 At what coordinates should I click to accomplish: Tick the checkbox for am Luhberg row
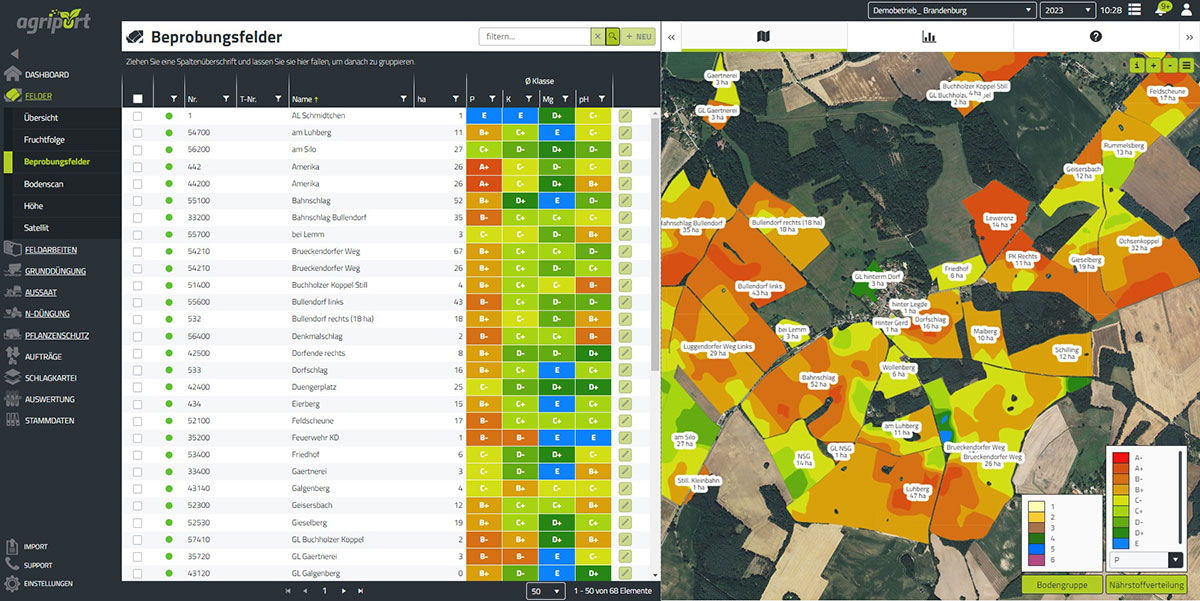[138, 132]
